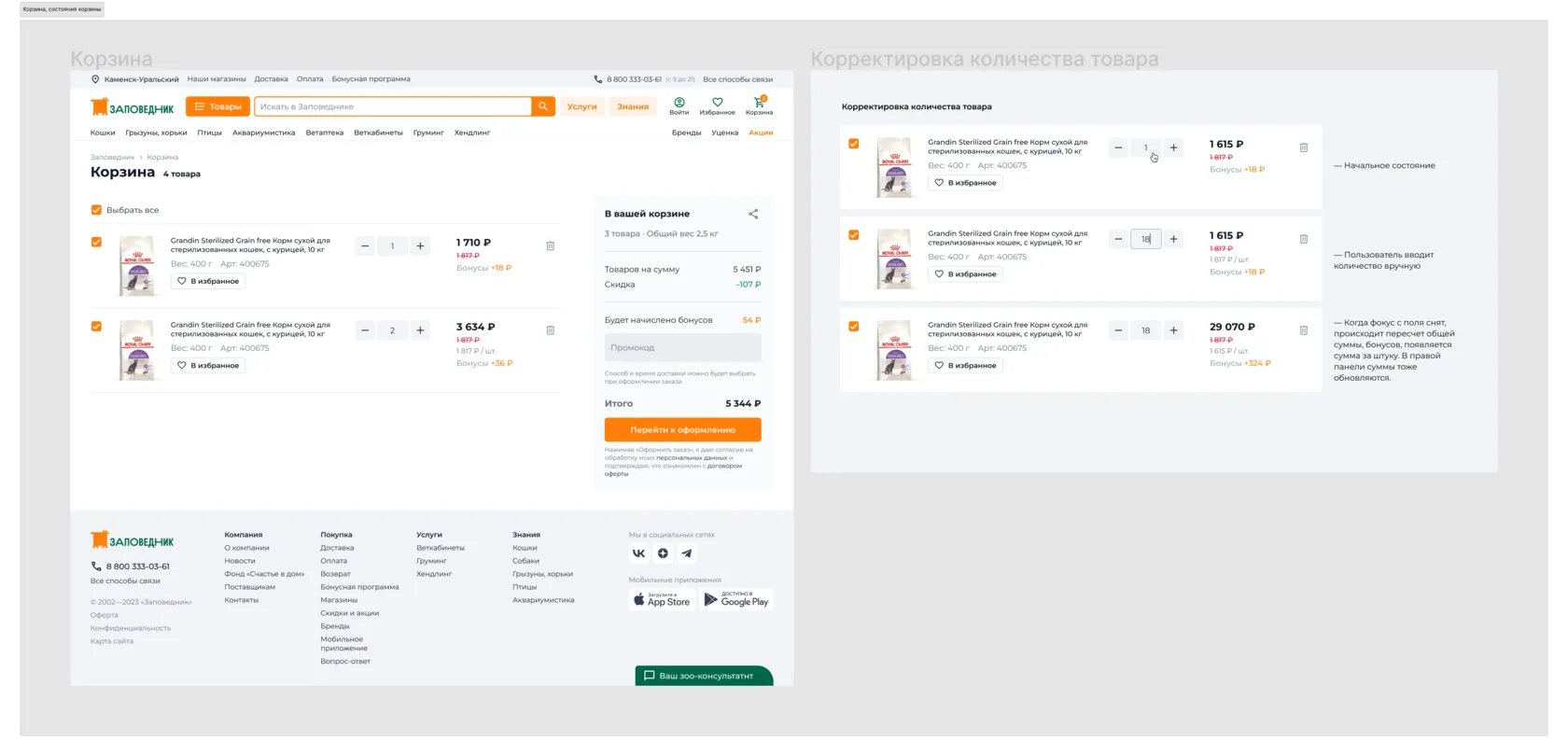The height and width of the screenshot is (756, 1568).
Task: Open персональных данных link under checkout button
Action: tap(692, 457)
